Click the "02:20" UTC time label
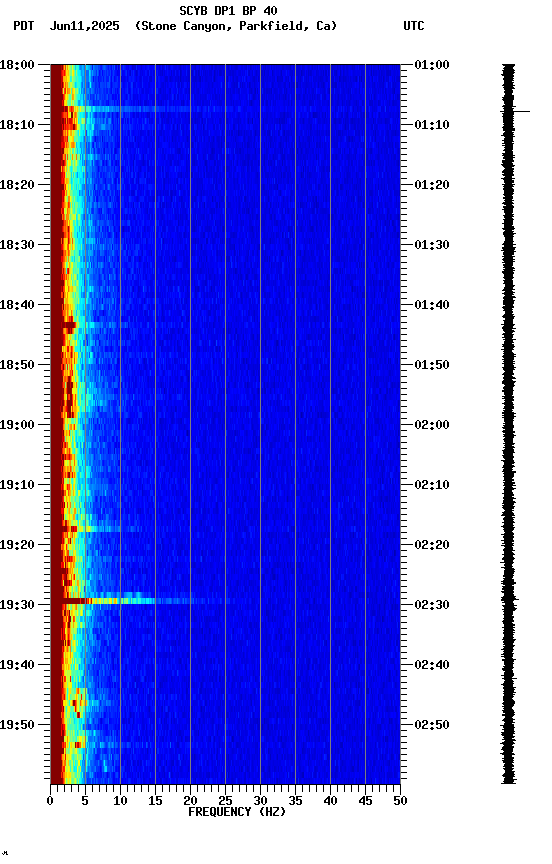Image resolution: width=552 pixels, height=864 pixels. pos(432,545)
